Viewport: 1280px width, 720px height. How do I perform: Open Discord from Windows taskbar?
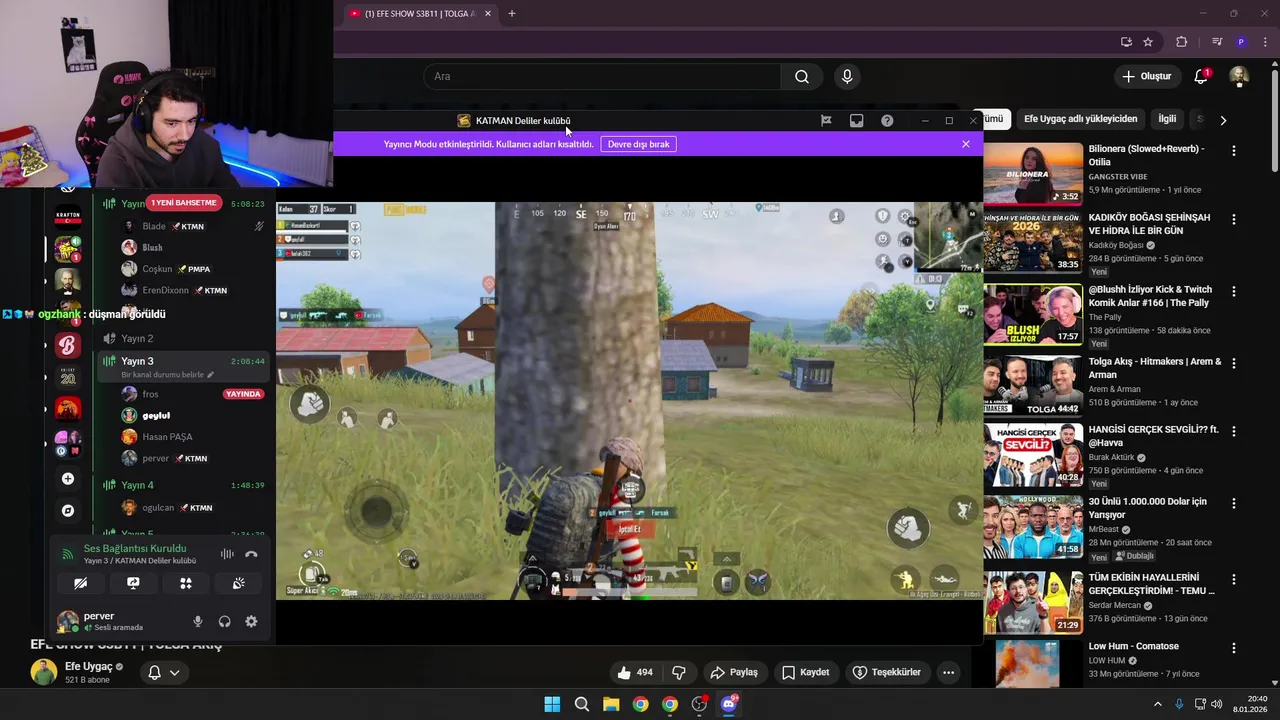coord(729,704)
